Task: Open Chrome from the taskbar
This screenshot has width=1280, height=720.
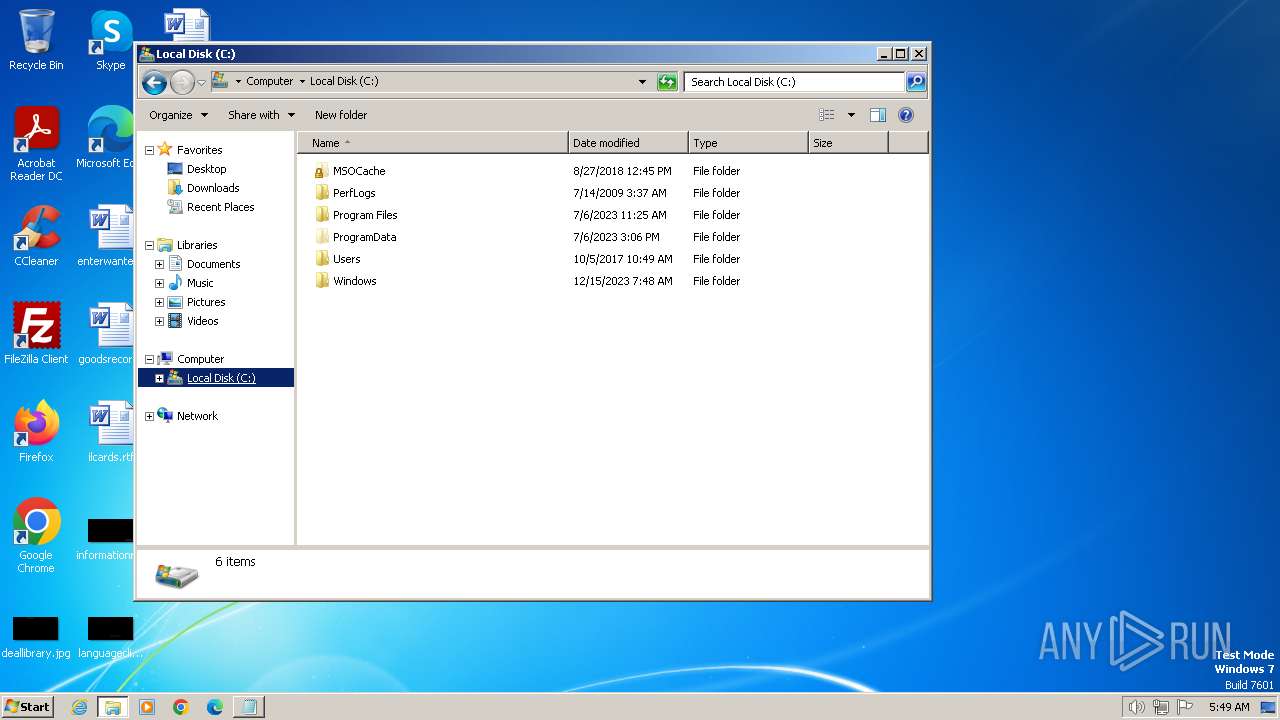Action: pos(181,707)
